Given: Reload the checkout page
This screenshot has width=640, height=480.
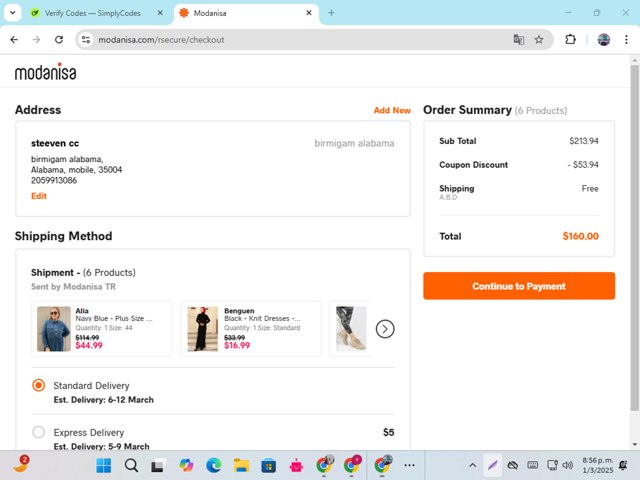Looking at the screenshot, I should pos(59,40).
